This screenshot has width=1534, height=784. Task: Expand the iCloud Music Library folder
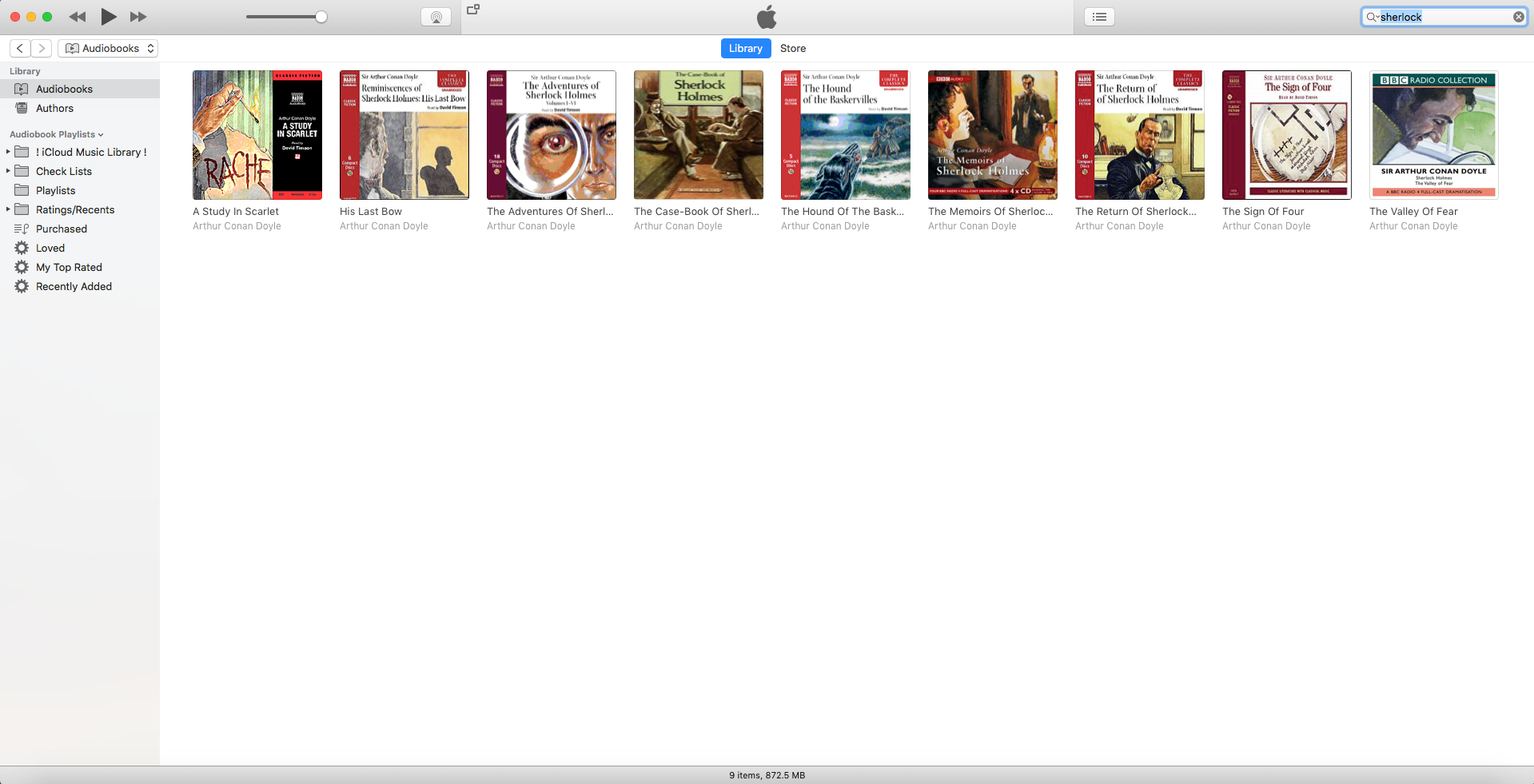[8, 152]
